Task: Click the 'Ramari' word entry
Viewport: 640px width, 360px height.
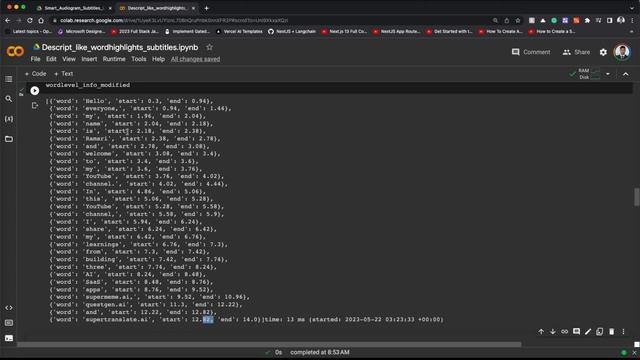Action: [x=97, y=139]
